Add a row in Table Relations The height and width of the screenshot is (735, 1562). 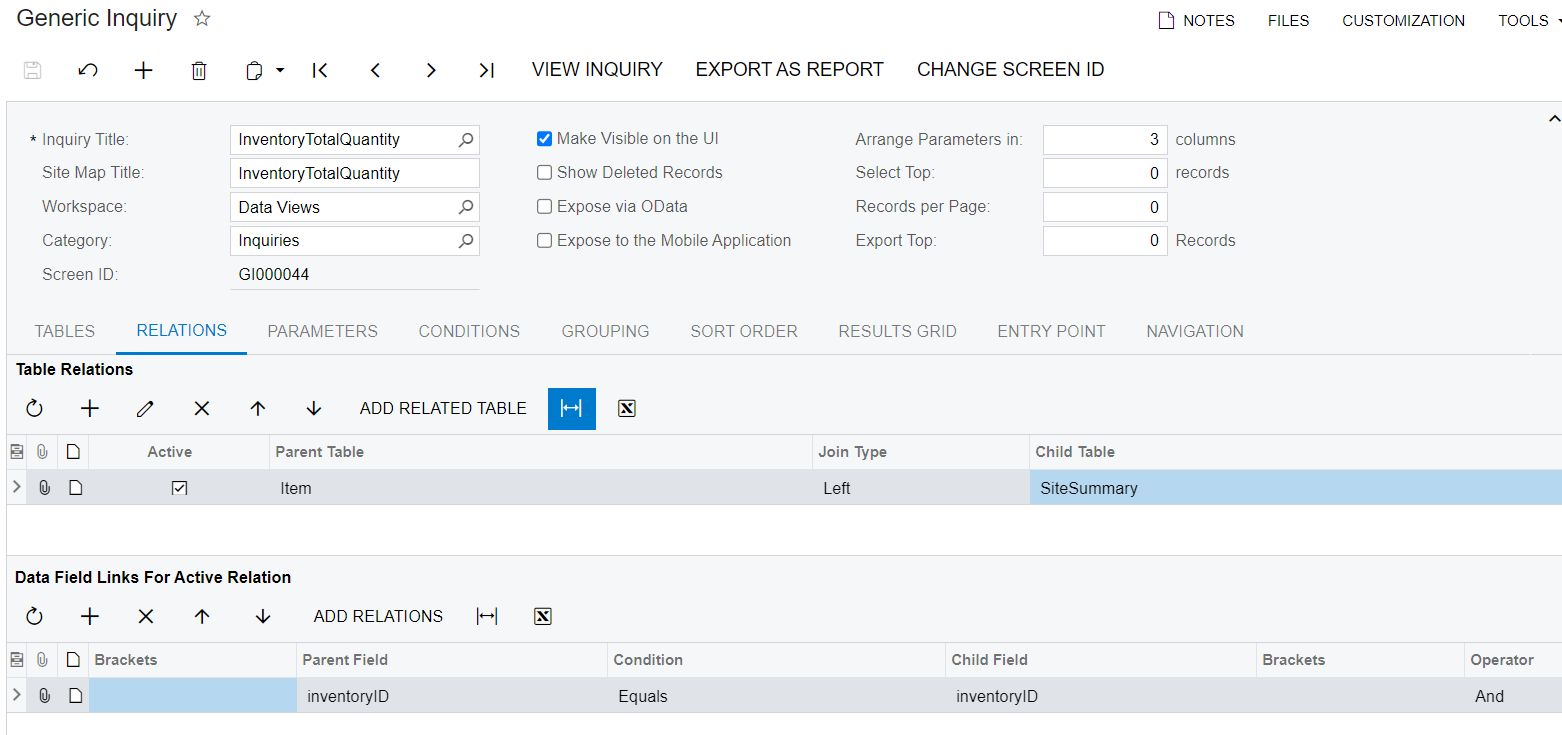(90, 408)
